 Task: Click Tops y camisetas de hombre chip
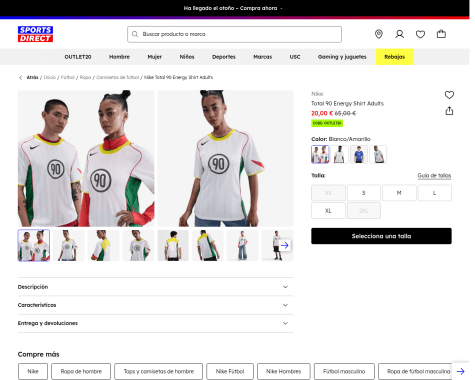tap(159, 371)
